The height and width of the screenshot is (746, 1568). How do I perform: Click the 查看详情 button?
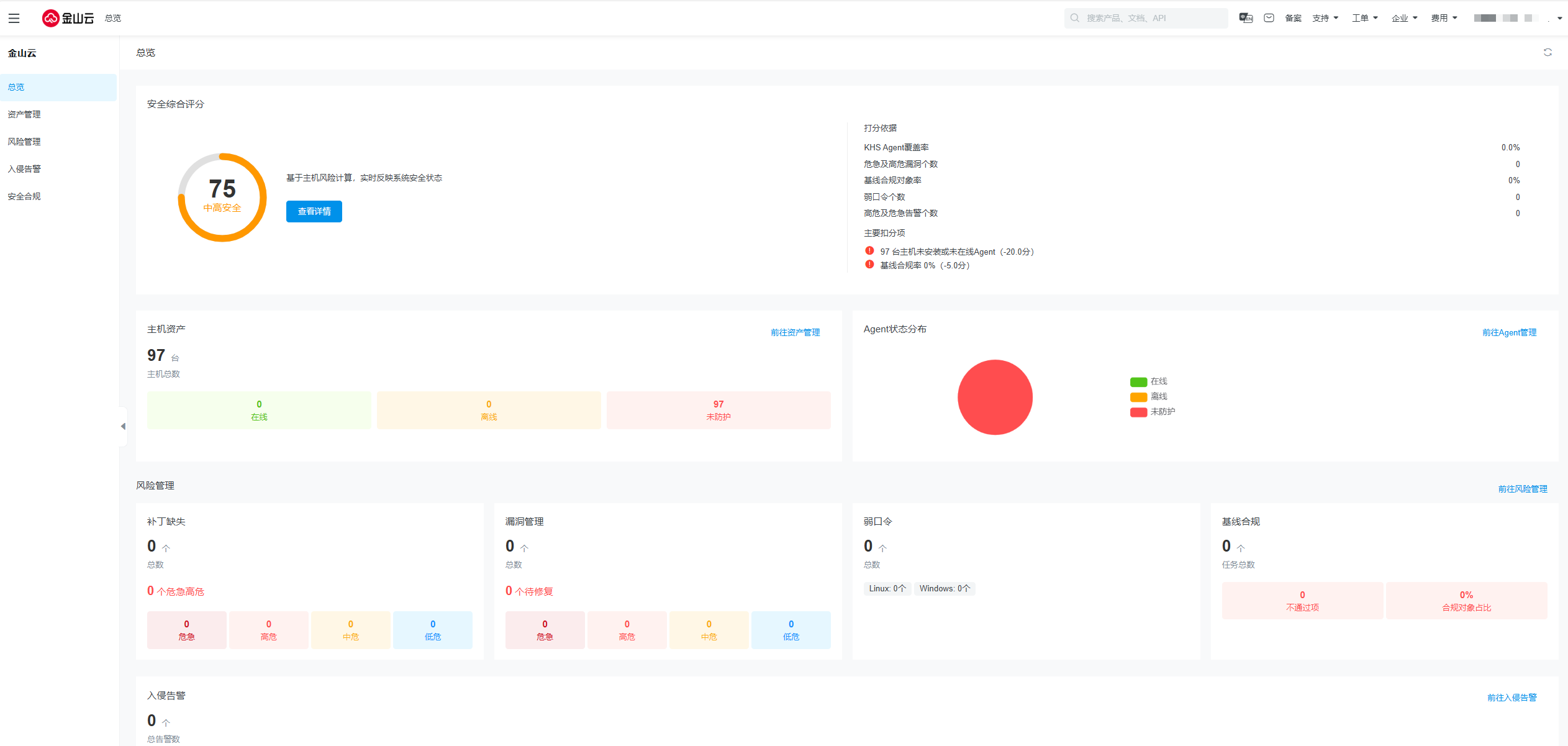[x=314, y=211]
